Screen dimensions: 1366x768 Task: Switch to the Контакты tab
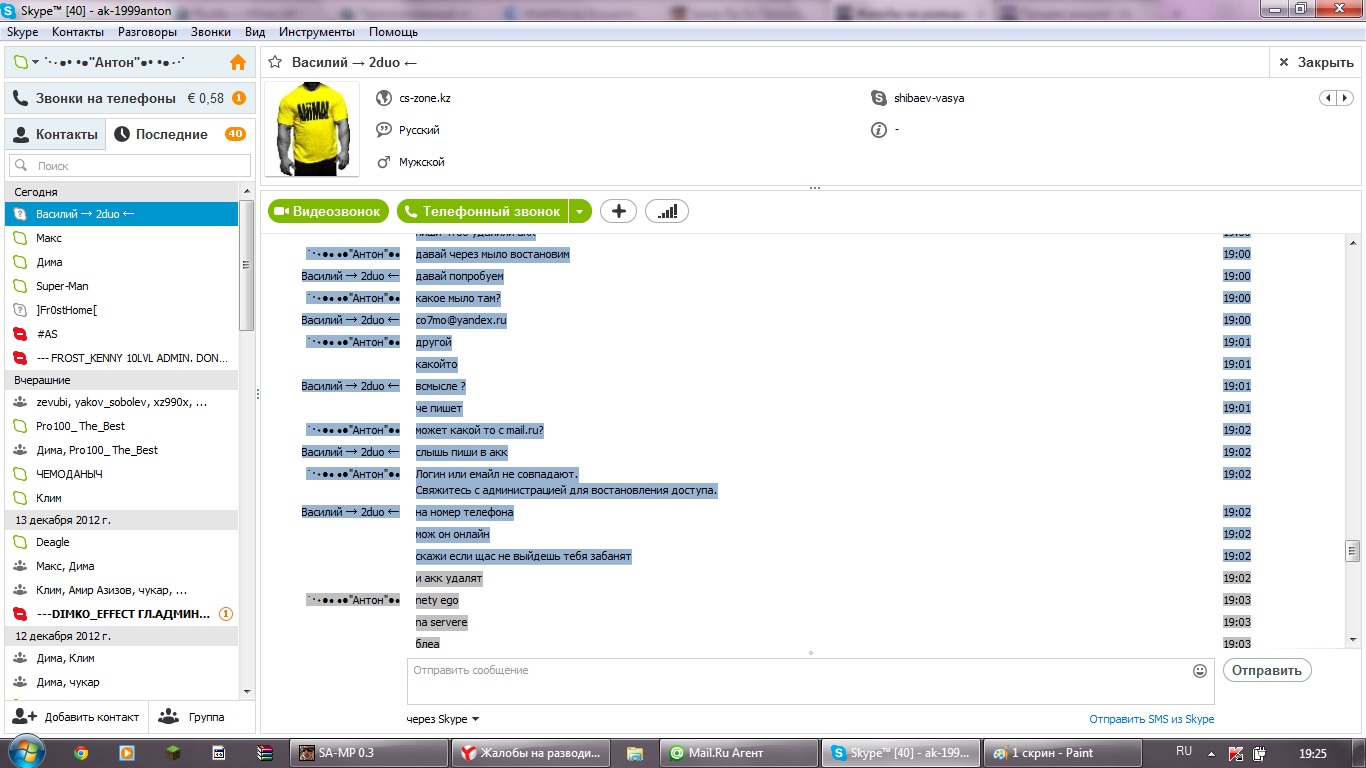[x=55, y=134]
